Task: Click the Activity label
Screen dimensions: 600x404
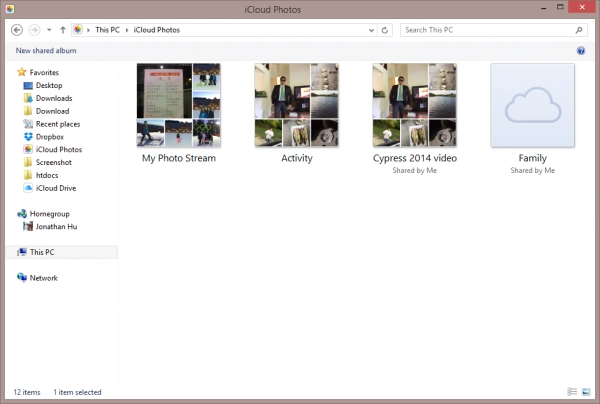Action: point(297,158)
